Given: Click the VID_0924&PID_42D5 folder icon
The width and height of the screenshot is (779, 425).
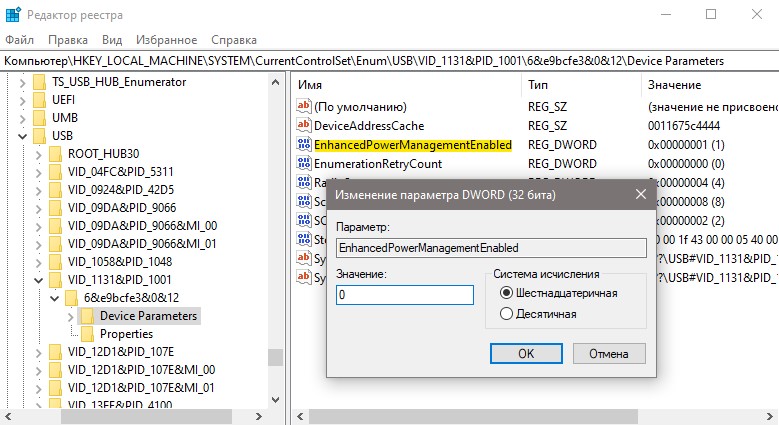Looking at the screenshot, I should tap(55, 190).
